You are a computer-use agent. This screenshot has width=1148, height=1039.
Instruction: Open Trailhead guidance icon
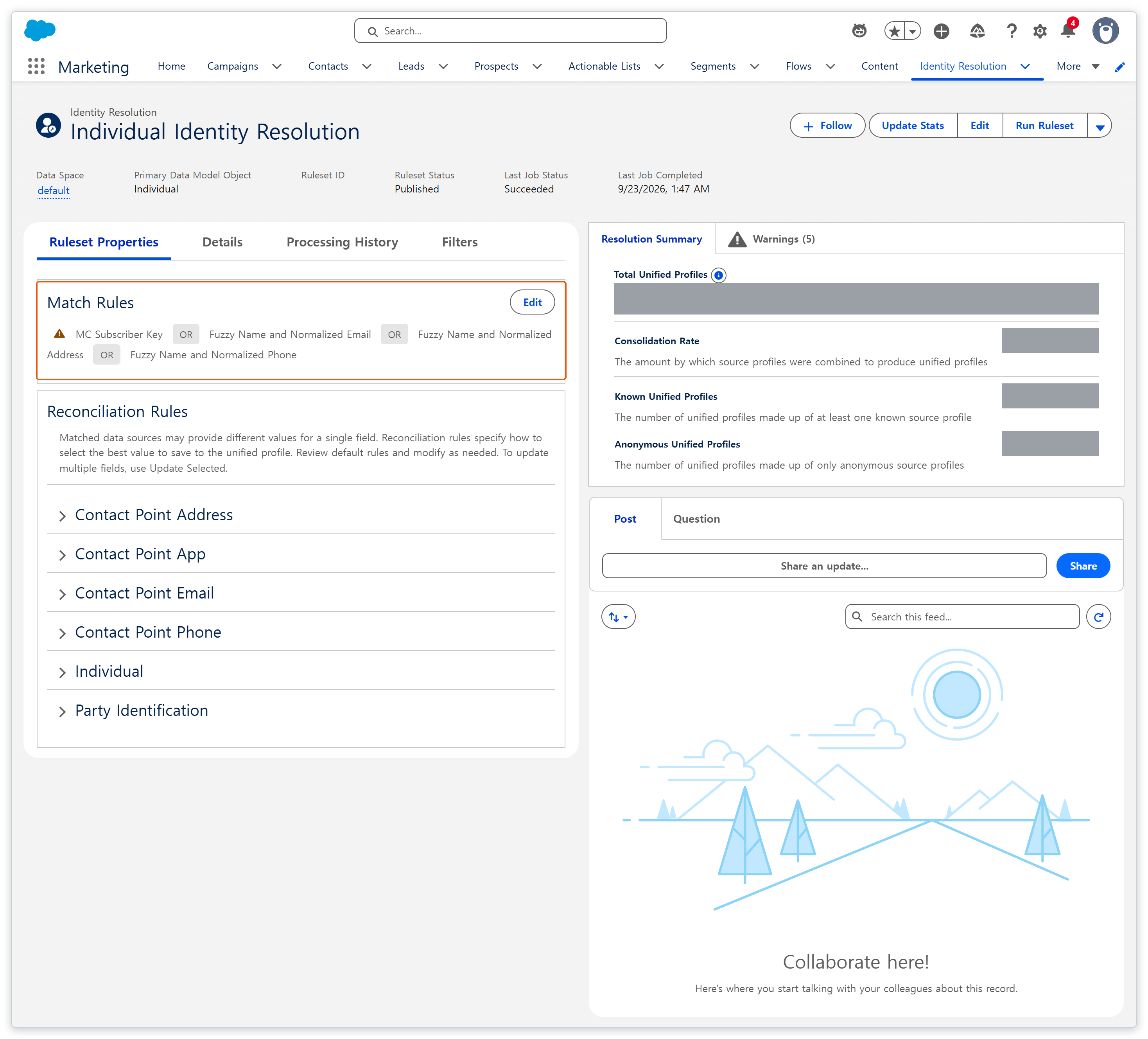(x=977, y=31)
